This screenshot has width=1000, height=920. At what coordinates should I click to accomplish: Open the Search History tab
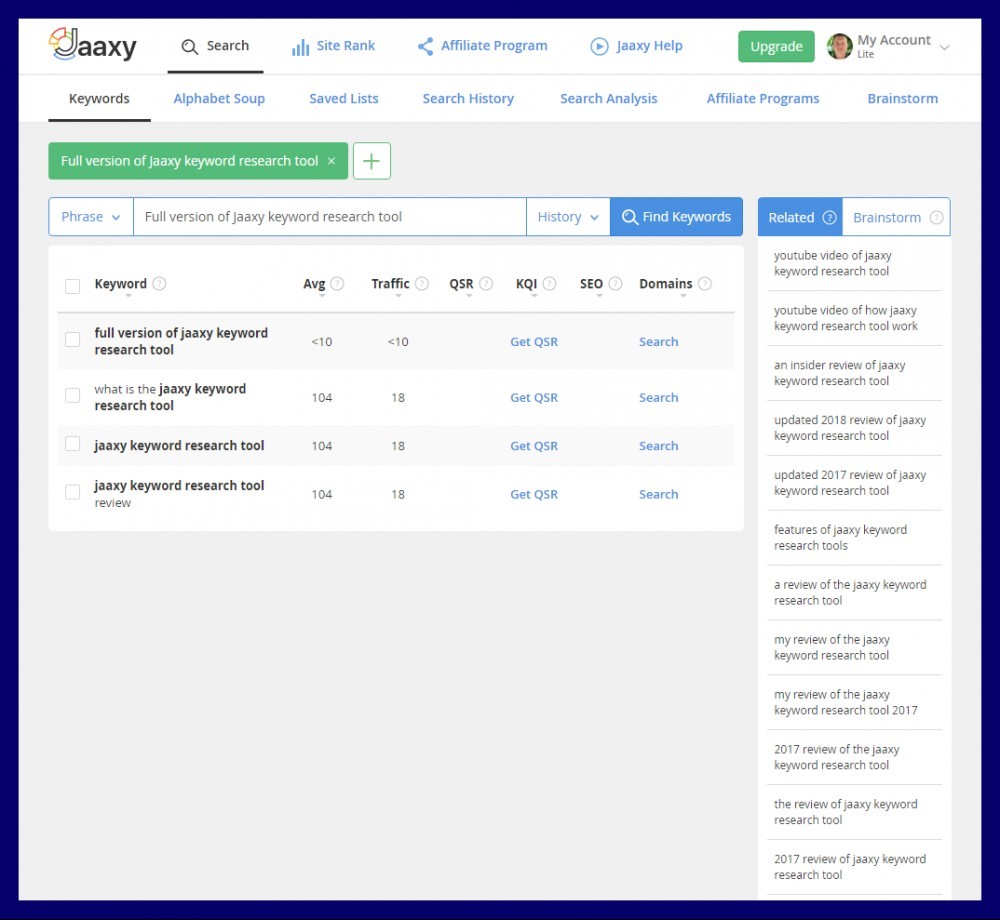(x=468, y=99)
